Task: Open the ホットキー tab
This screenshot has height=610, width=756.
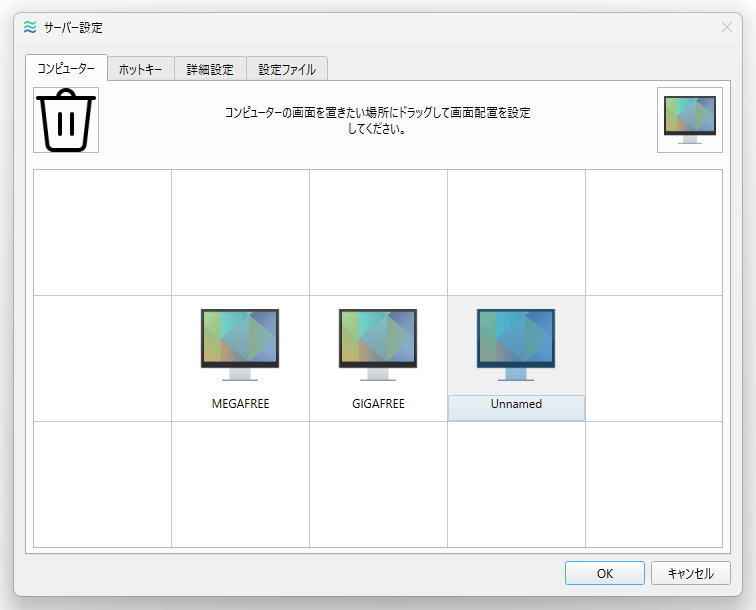Action: point(140,70)
